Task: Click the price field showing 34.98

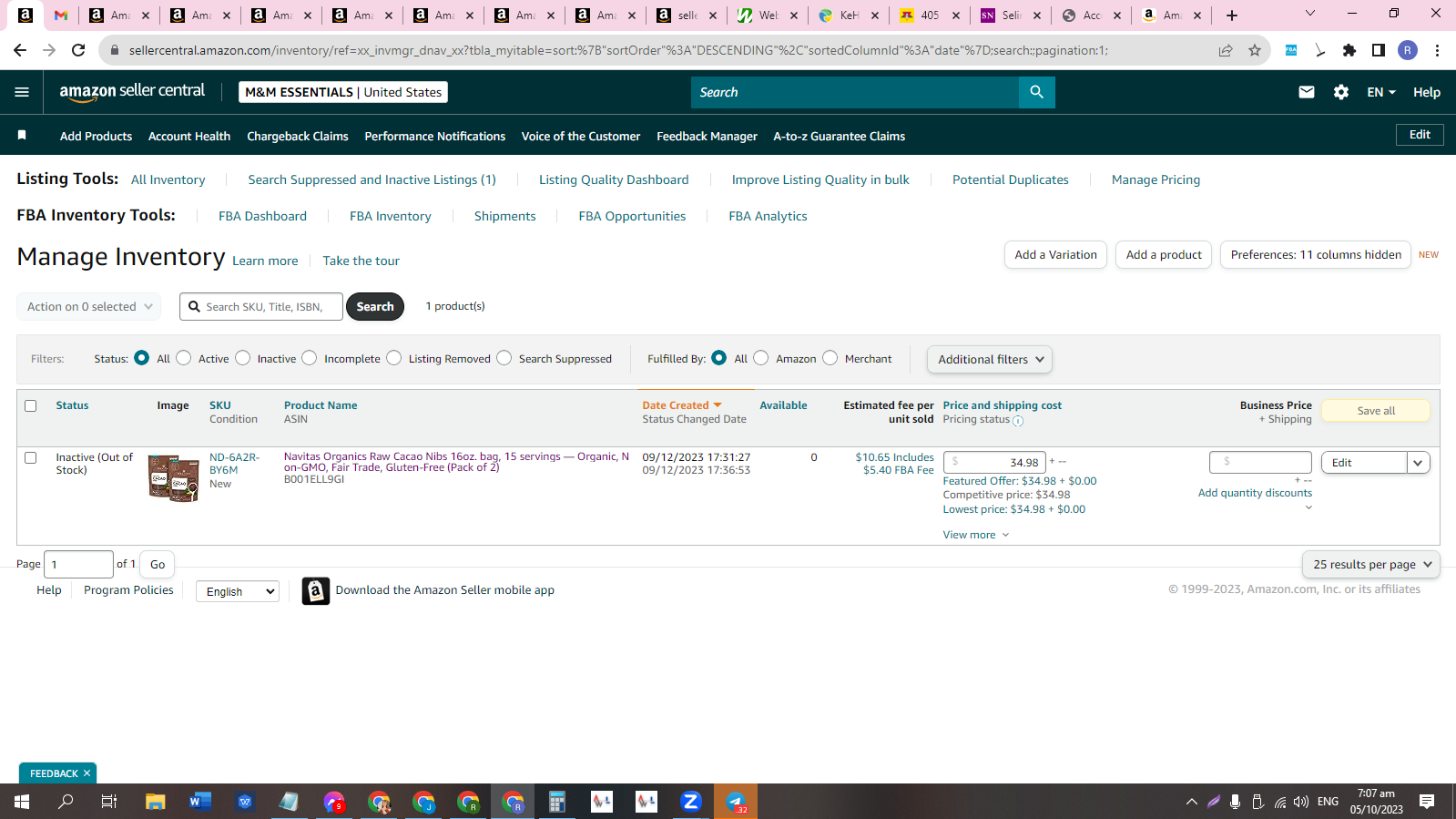Action: click(994, 462)
